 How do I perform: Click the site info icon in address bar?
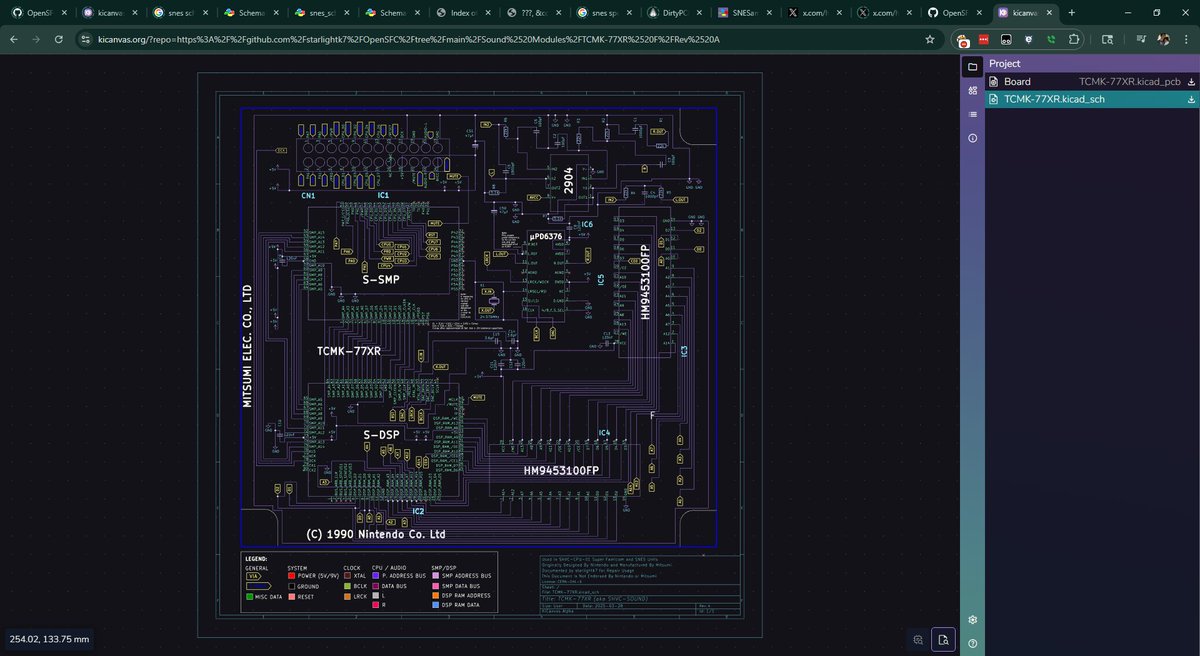(87, 39)
